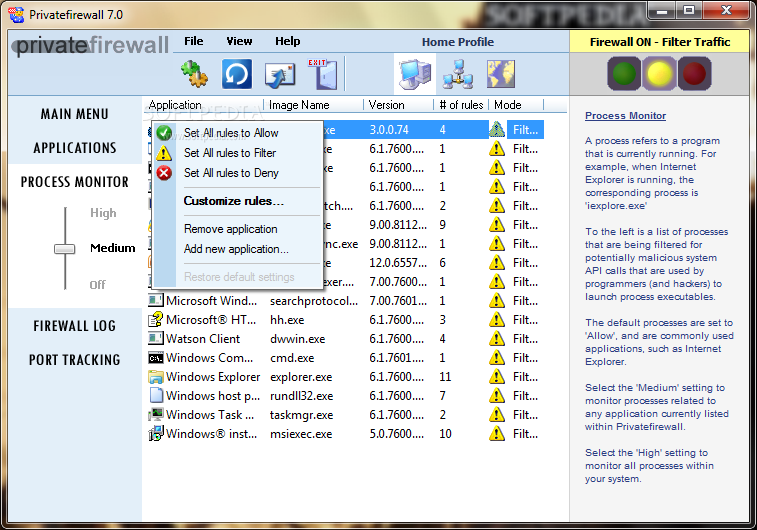Set process monitor level to High
Screen dimensions: 757x530
click(x=103, y=213)
